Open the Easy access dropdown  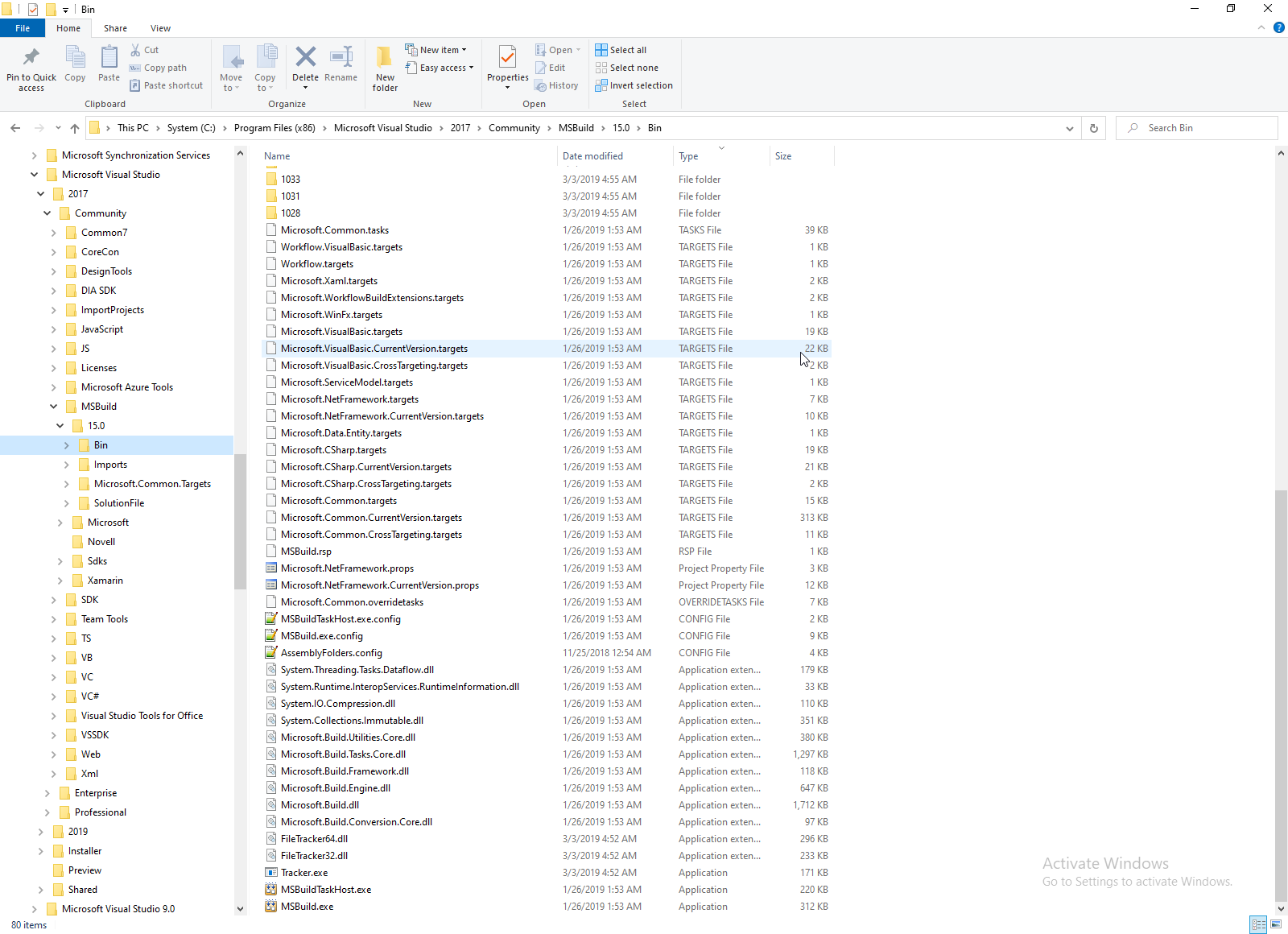[440, 68]
